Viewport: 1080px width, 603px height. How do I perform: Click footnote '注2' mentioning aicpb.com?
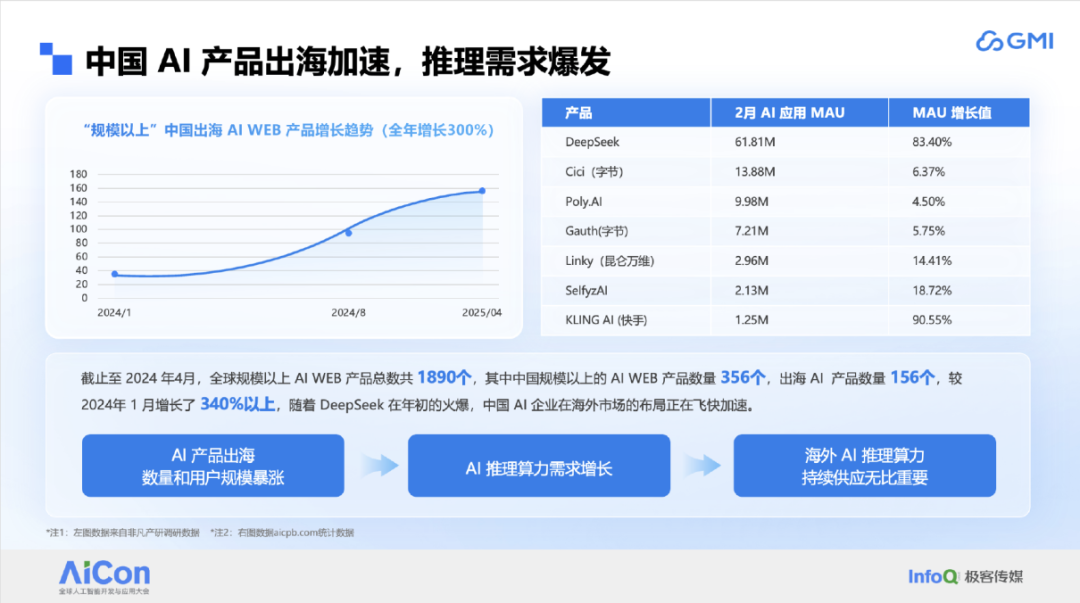[x=282, y=533]
